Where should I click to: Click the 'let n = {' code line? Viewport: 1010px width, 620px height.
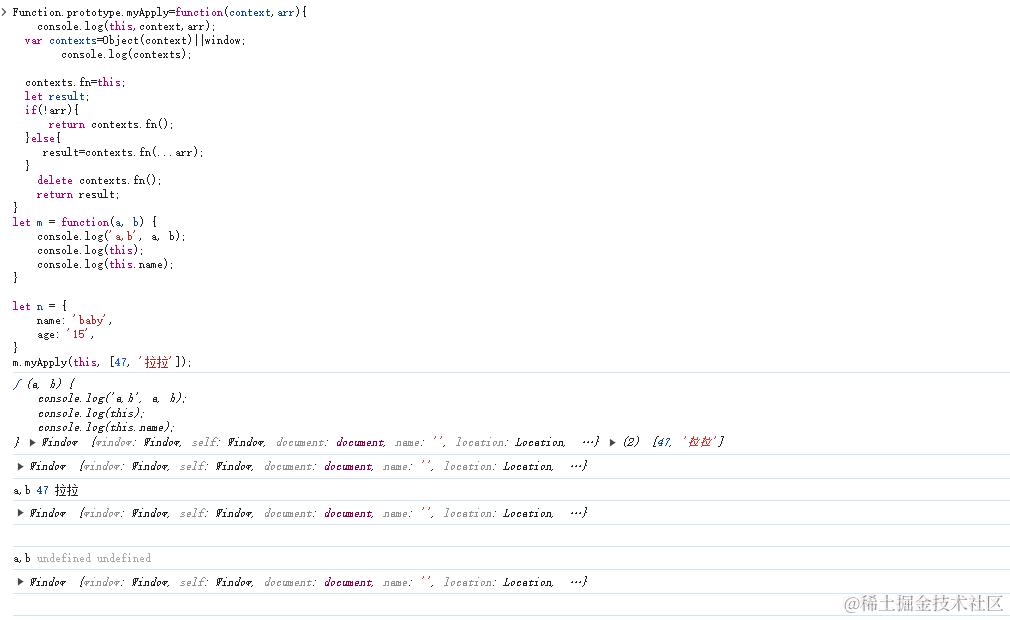(40, 306)
